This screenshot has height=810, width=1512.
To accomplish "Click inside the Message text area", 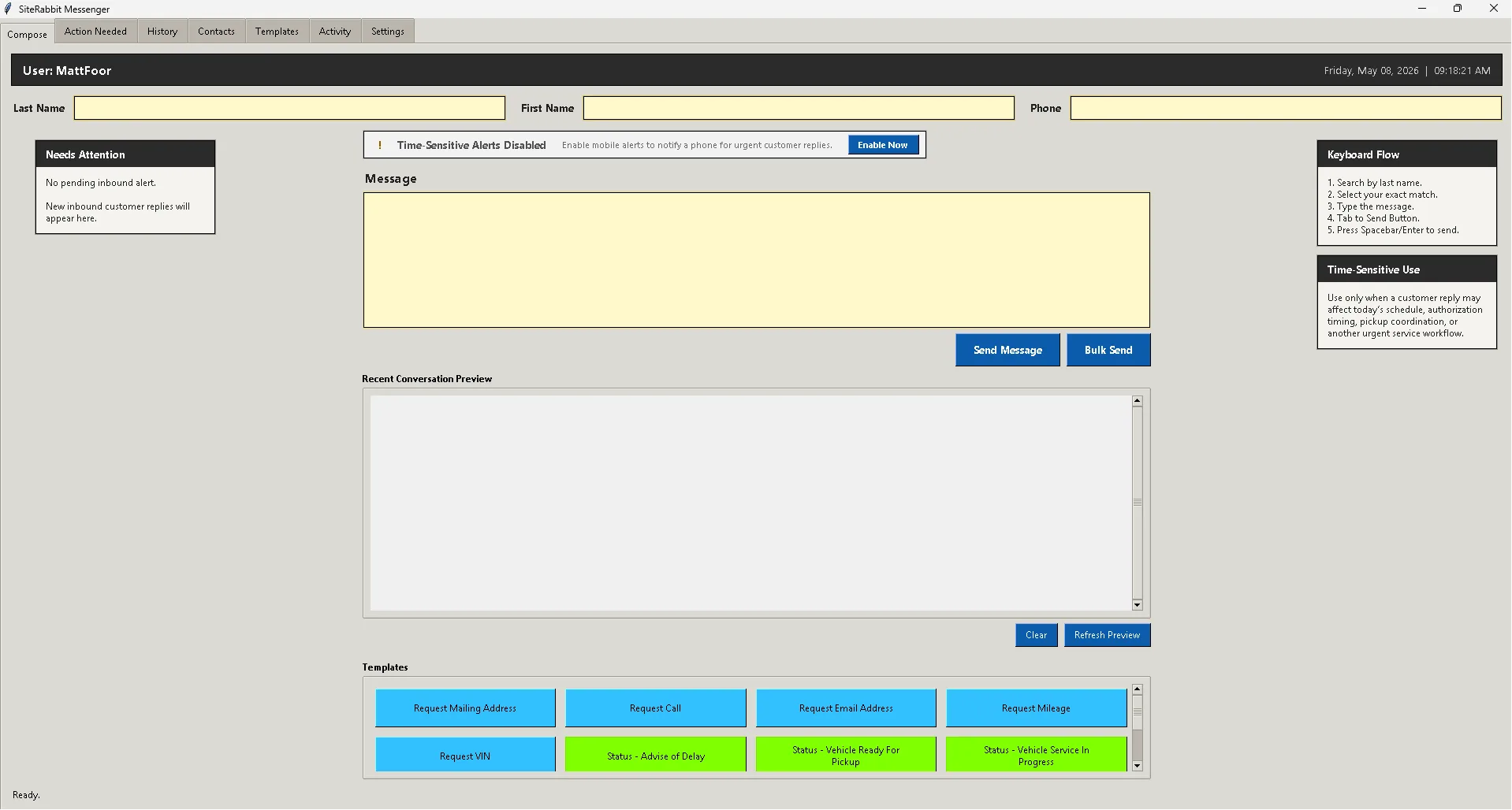I will pyautogui.click(x=757, y=260).
